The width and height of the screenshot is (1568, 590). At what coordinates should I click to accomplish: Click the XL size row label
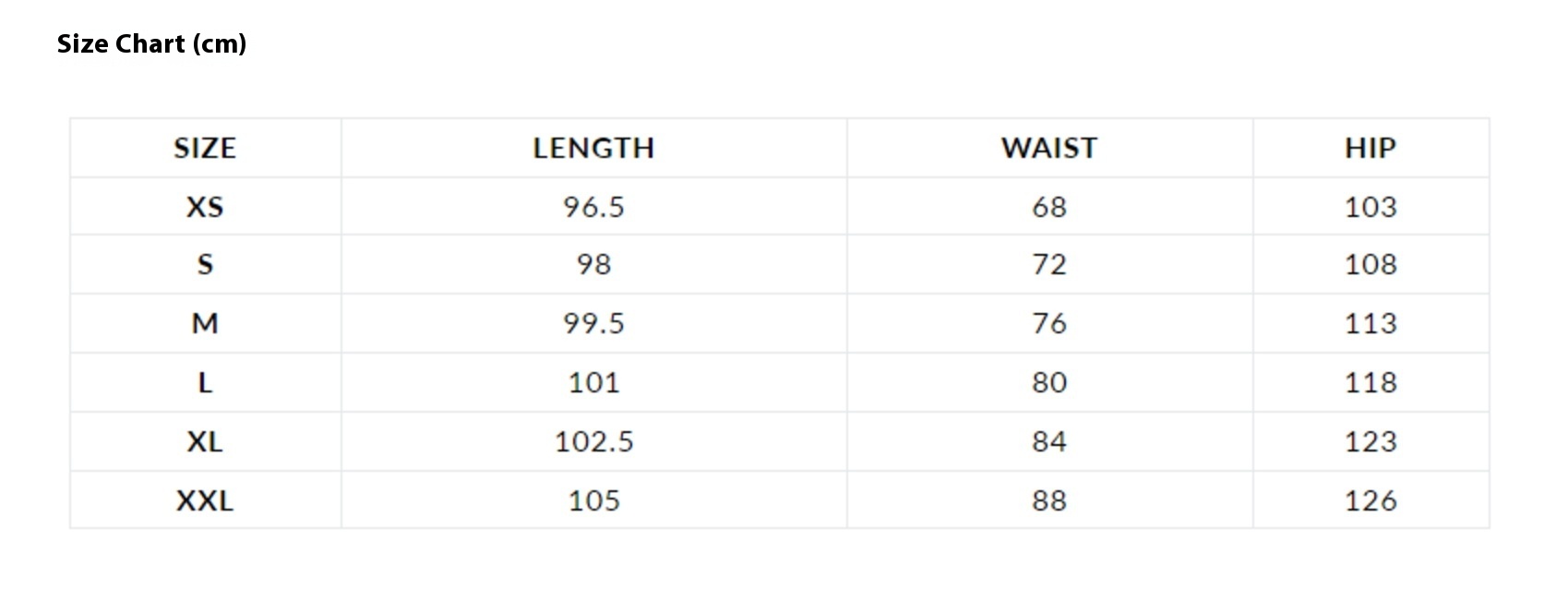205,441
